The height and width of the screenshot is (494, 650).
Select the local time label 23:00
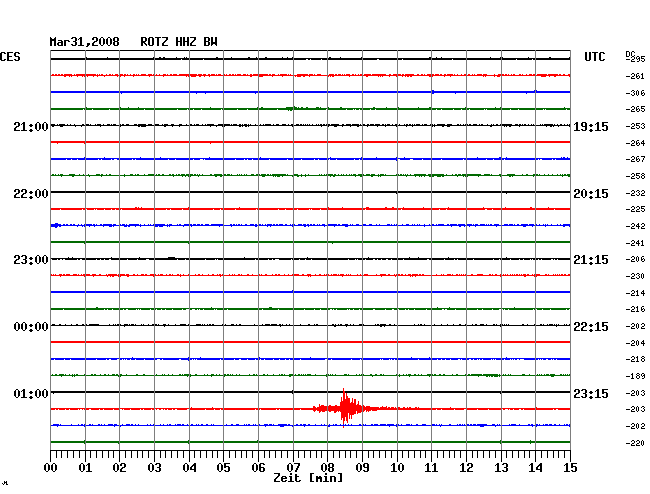coord(31,260)
